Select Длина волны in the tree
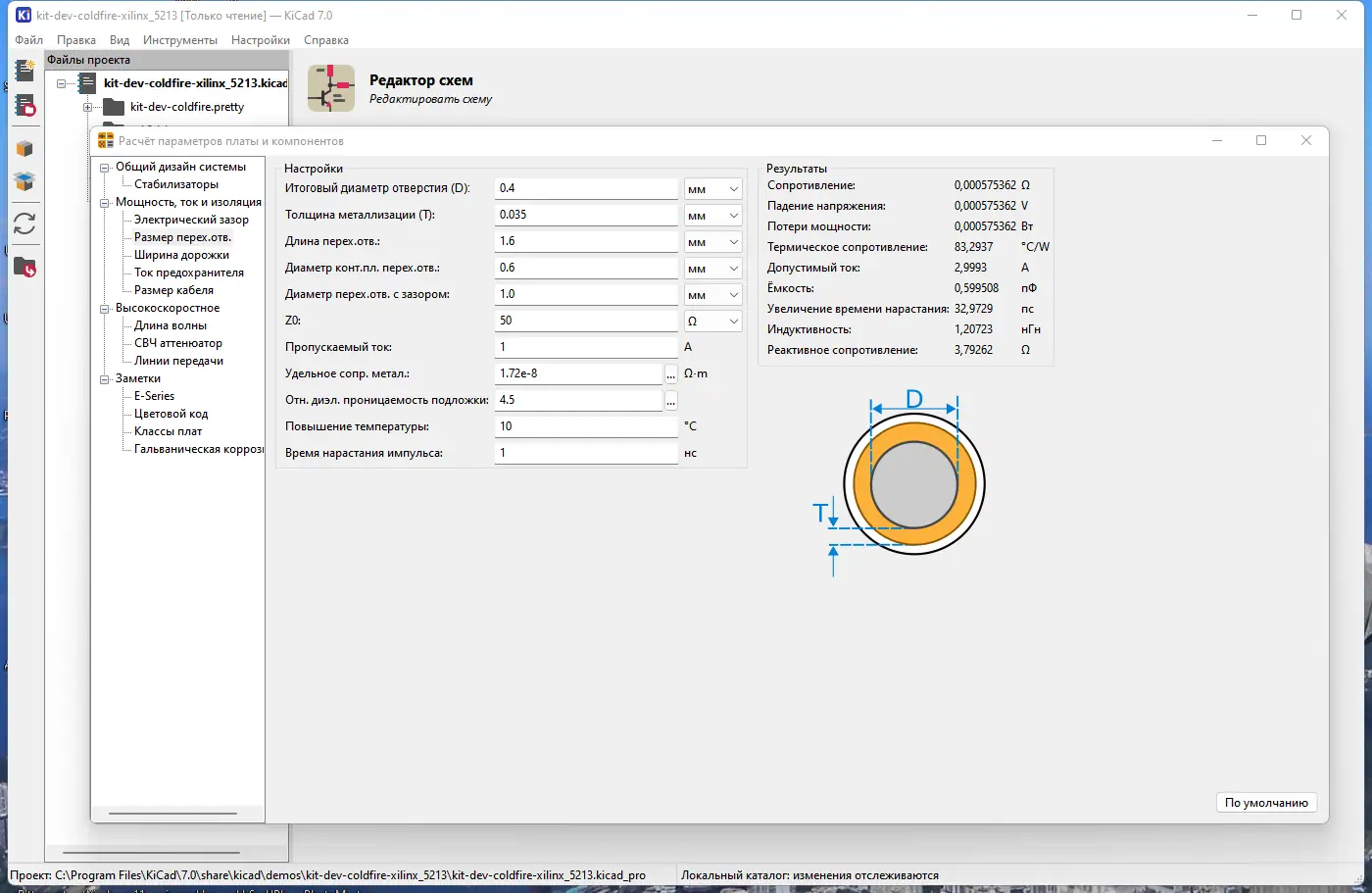Viewport: 1372px width, 893px height. (x=171, y=325)
